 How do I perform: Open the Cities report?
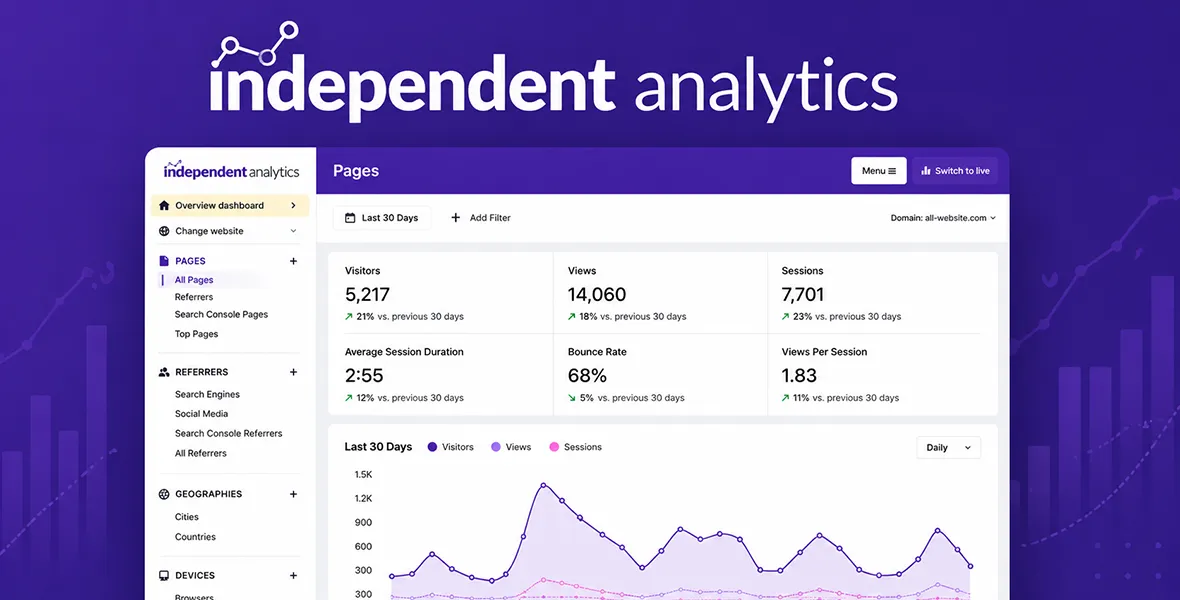click(x=187, y=517)
